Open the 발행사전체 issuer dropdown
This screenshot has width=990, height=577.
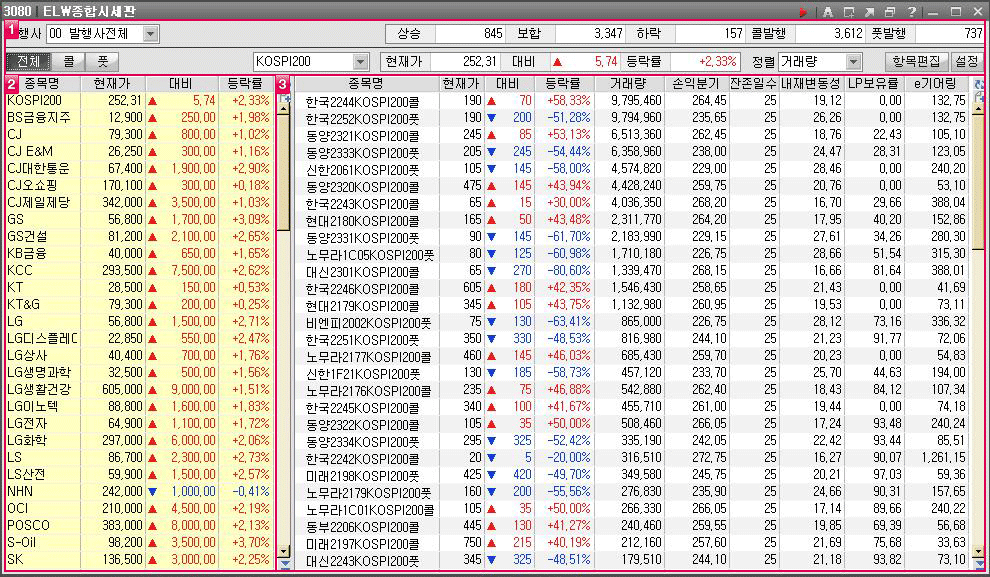150,34
